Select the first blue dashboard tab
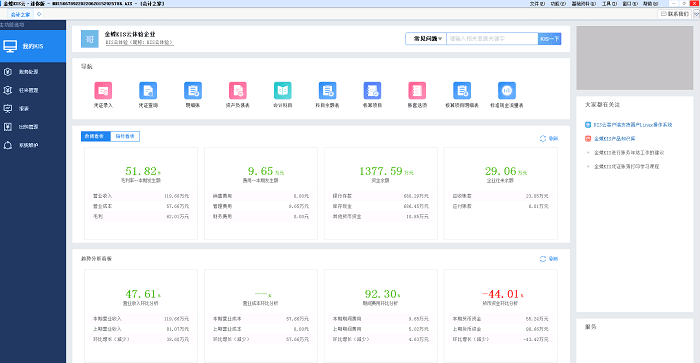Screen dimensions: 700x363 pyautogui.click(x=96, y=136)
